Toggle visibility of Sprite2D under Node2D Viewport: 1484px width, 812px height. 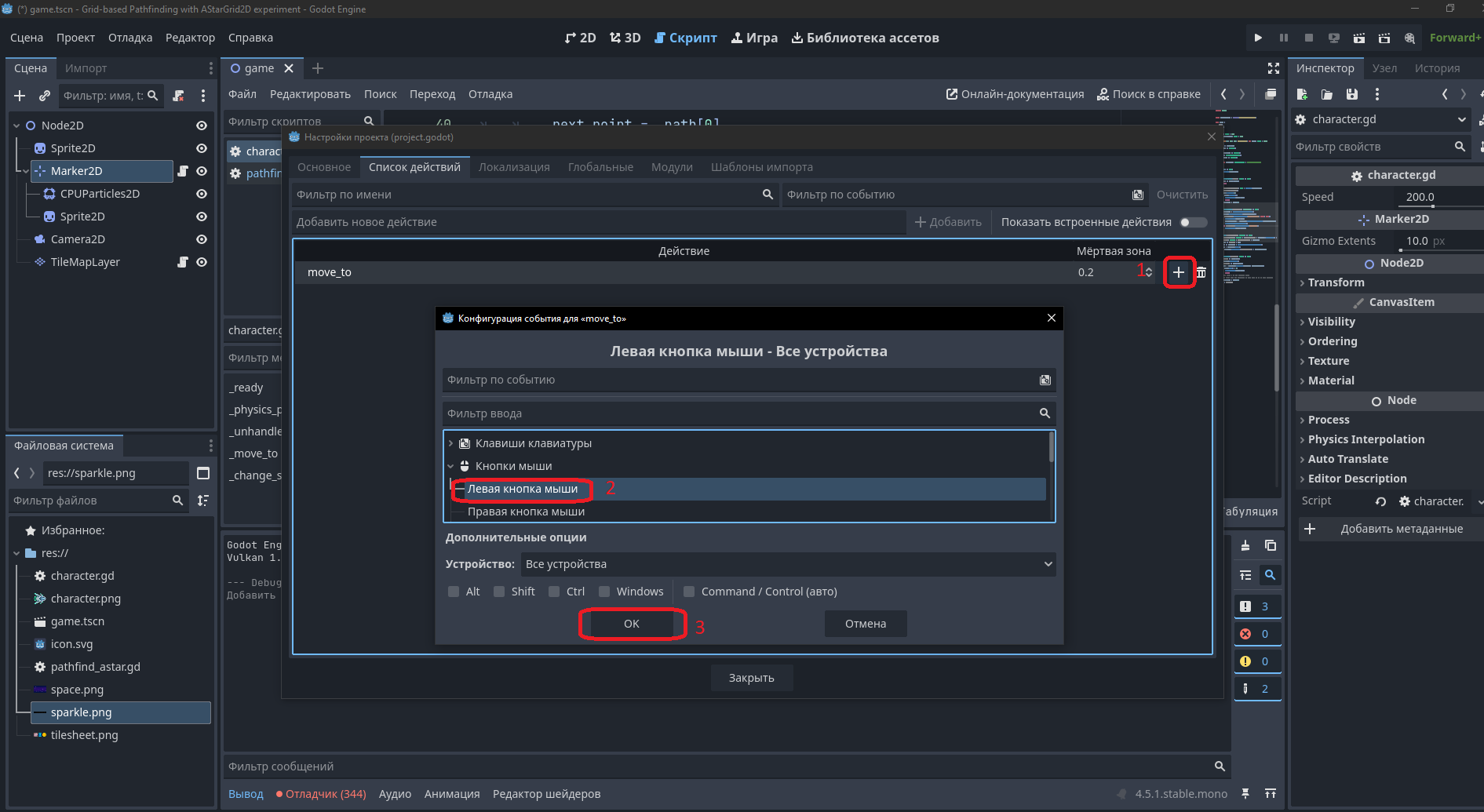[x=202, y=148]
